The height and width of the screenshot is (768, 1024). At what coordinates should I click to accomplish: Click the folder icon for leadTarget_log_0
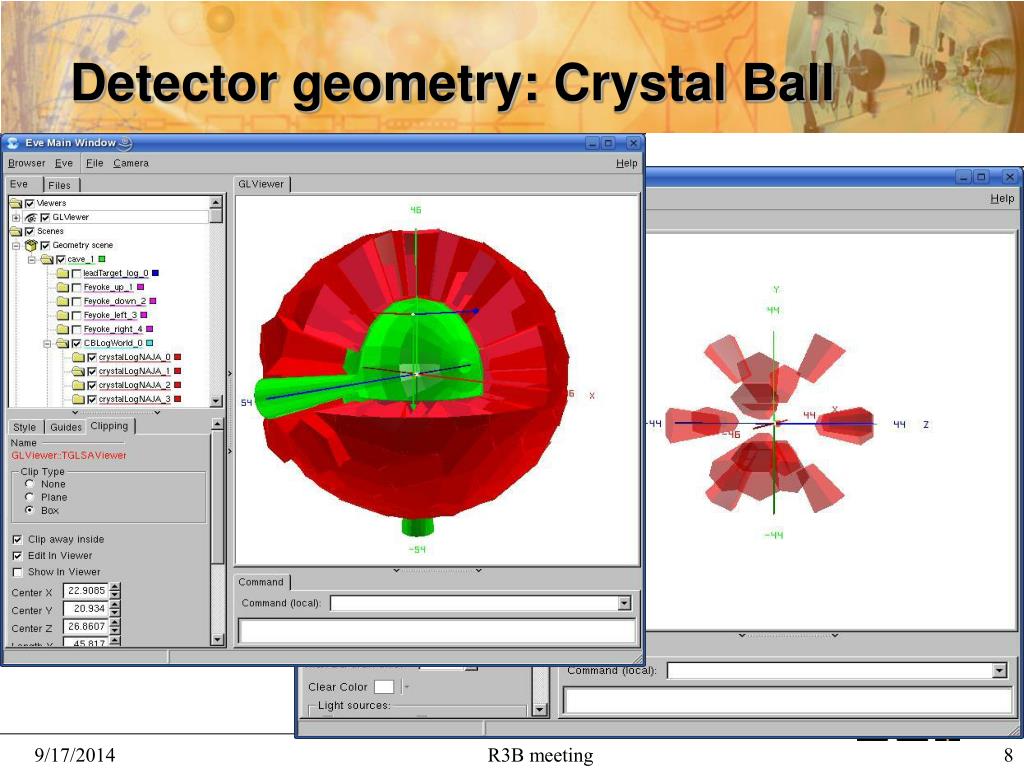pos(62,273)
